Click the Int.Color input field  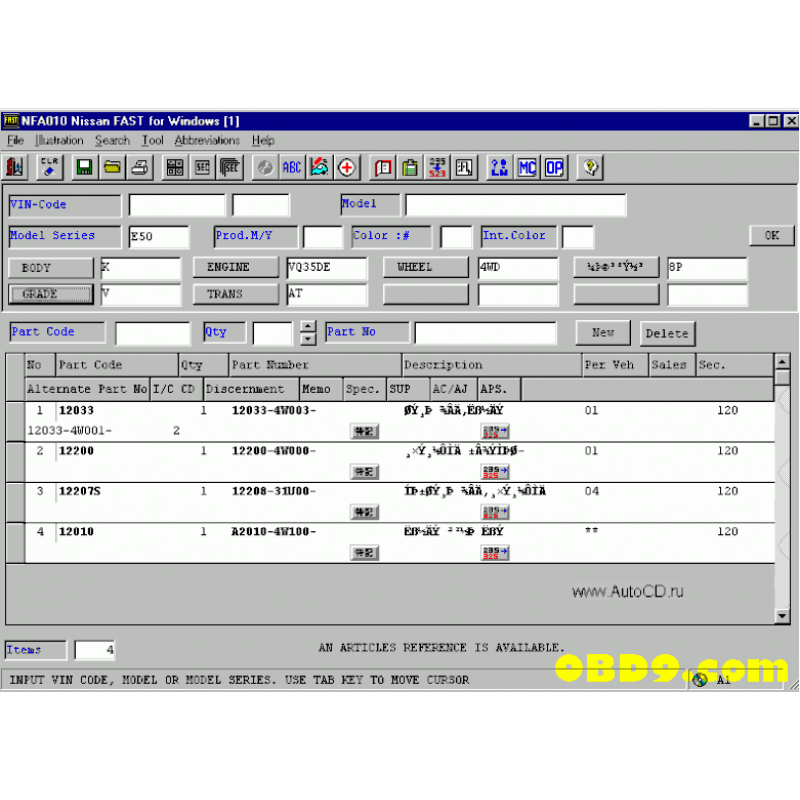click(x=578, y=237)
